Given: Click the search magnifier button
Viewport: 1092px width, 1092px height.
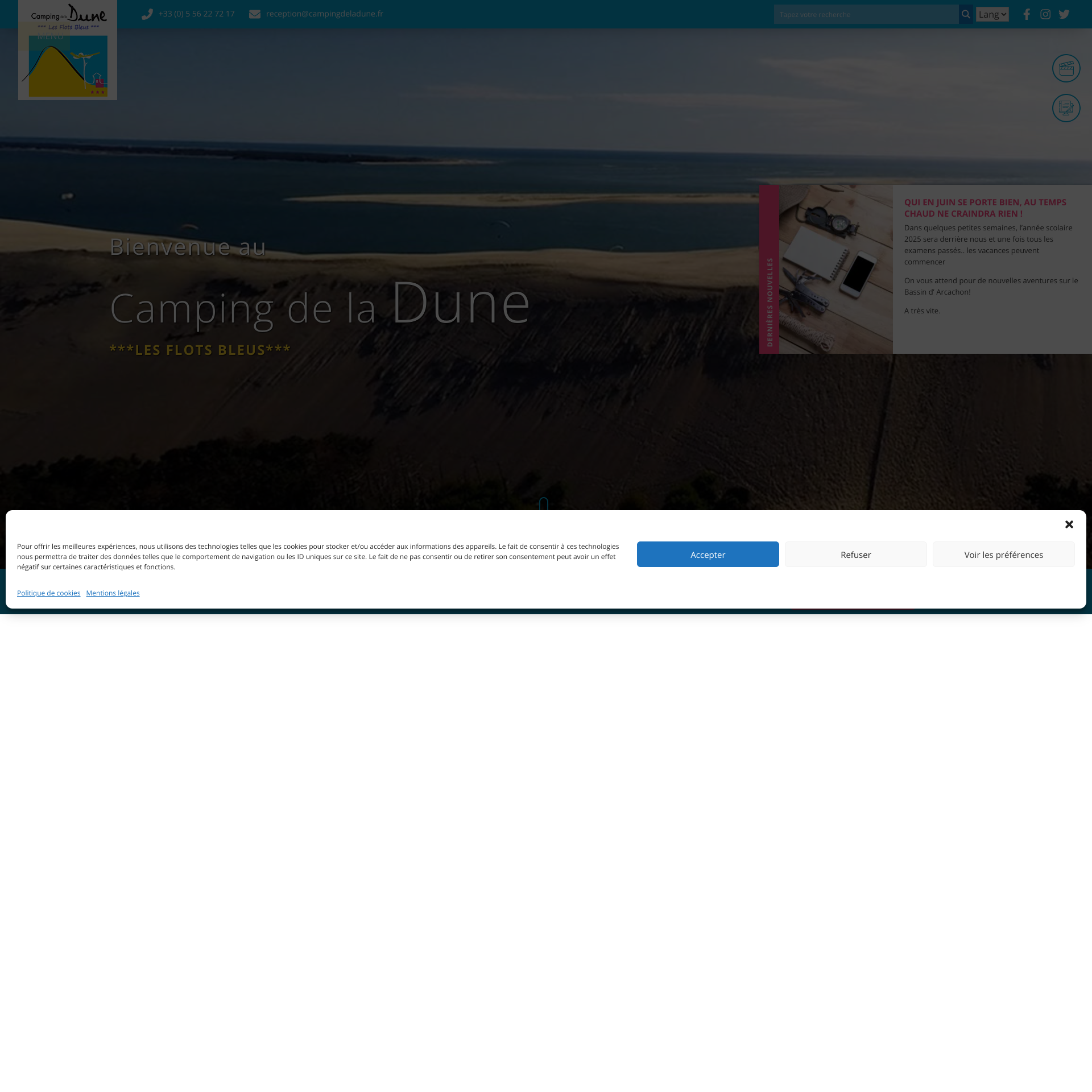Looking at the screenshot, I should 966,14.
